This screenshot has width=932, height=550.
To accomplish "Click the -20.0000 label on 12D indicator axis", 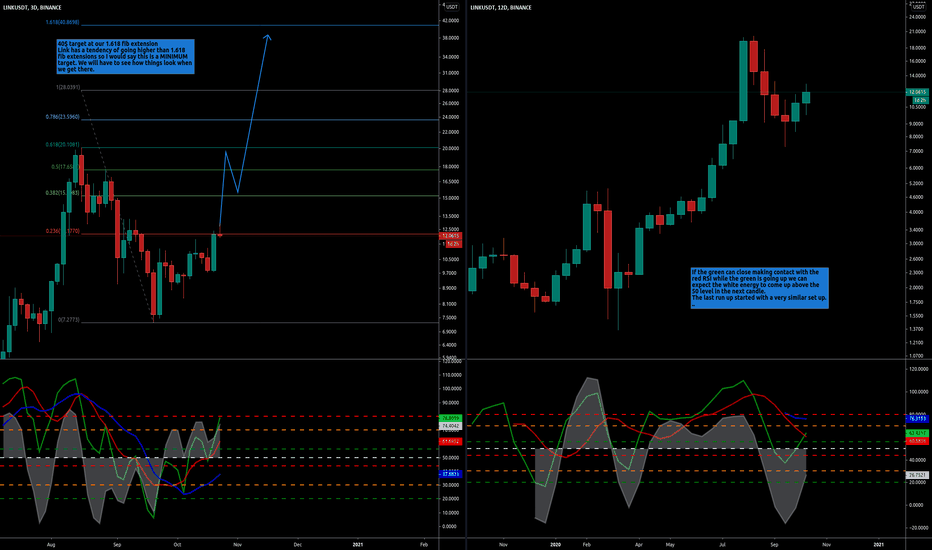I will click(x=917, y=527).
